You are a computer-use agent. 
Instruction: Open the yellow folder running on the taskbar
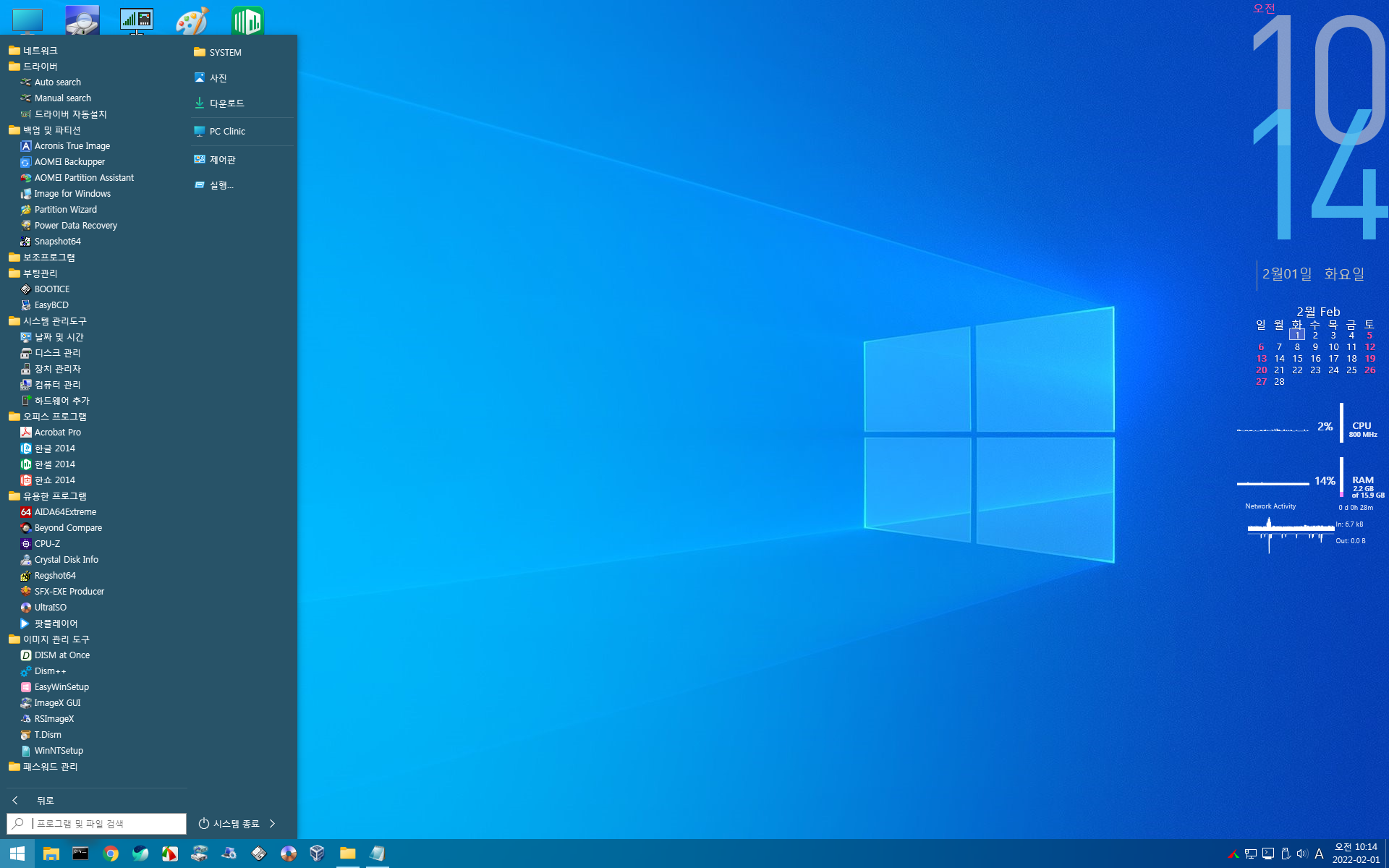click(347, 854)
